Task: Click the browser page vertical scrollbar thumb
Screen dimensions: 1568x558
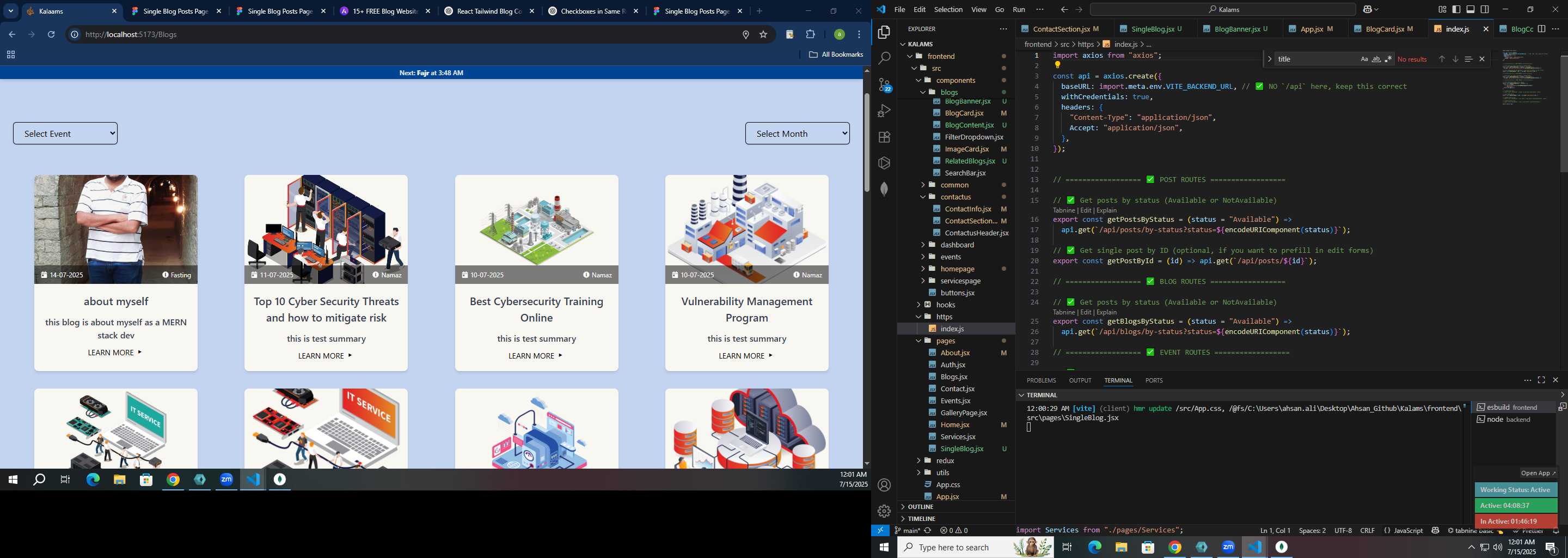Action: (x=866, y=143)
